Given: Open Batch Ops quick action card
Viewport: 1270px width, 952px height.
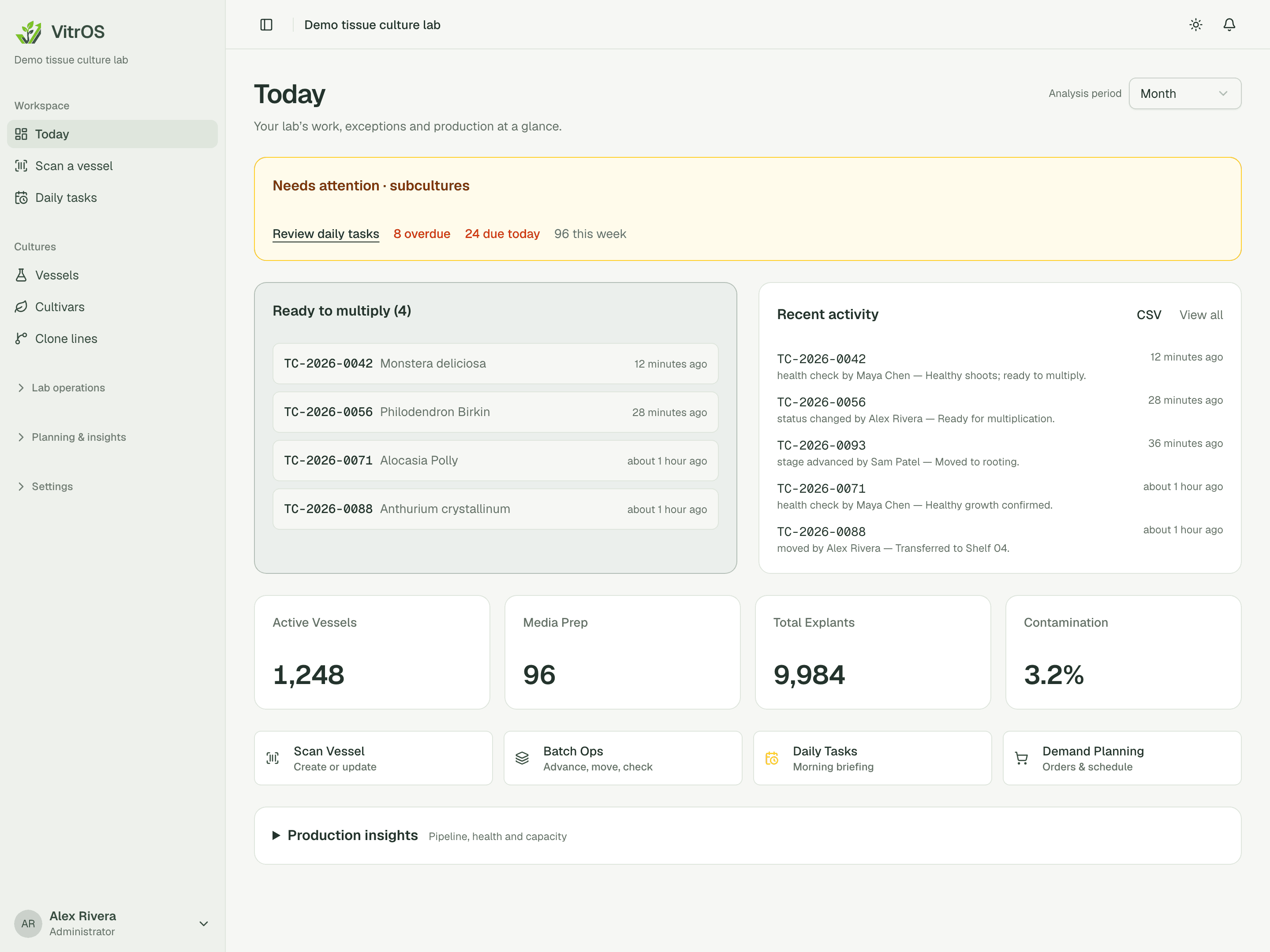Looking at the screenshot, I should (623, 758).
